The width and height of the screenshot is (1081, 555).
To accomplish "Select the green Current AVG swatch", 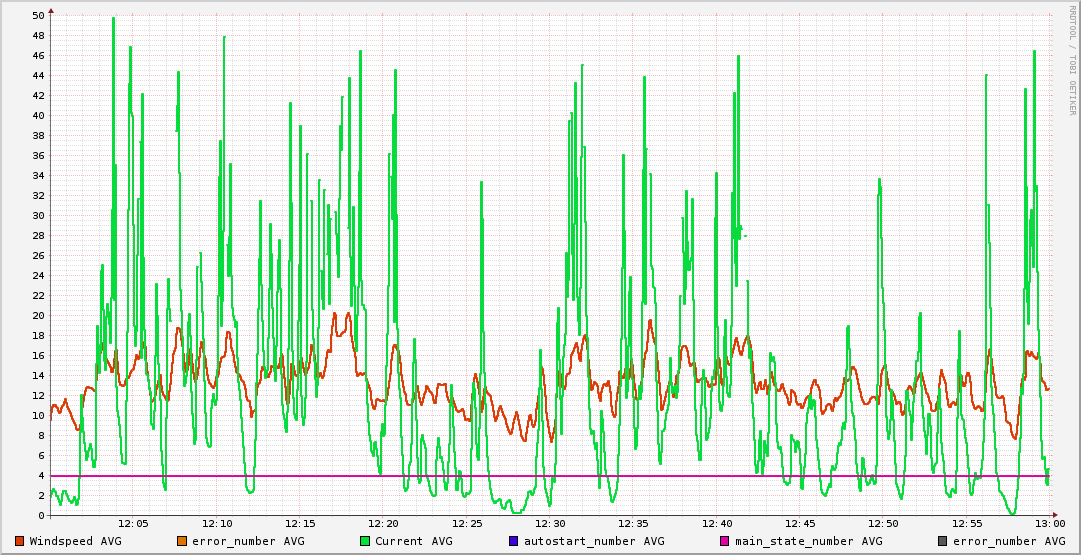I will point(365,541).
